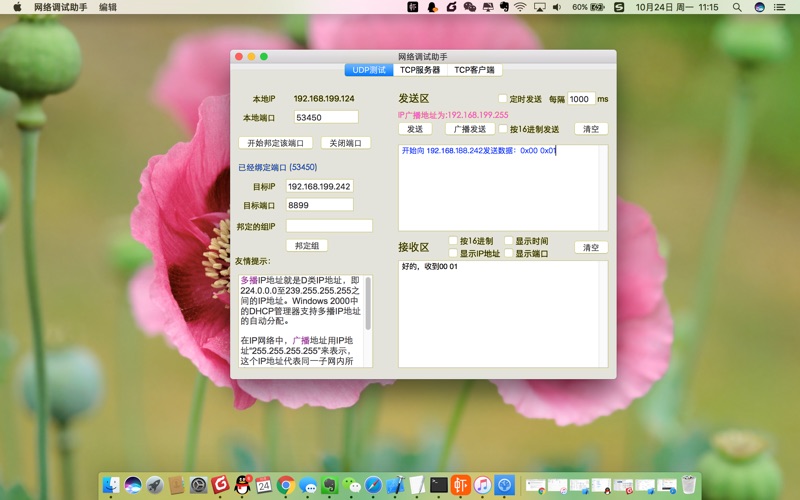The image size is (800, 500).
Task: Switch to the TCP服务器 tab
Action: (420, 70)
